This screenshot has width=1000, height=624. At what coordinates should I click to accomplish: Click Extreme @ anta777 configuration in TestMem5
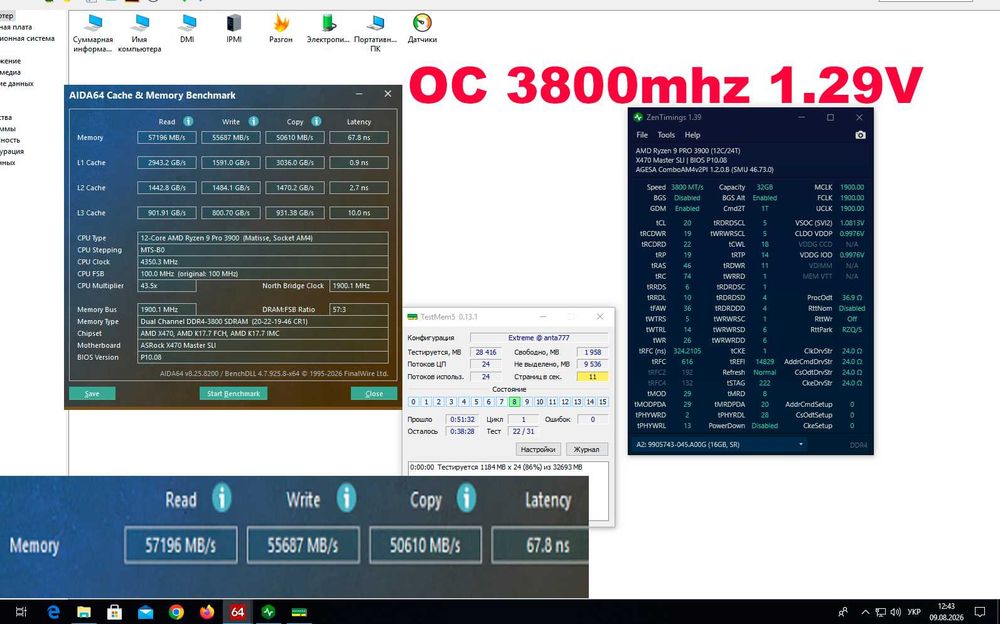click(x=539, y=338)
